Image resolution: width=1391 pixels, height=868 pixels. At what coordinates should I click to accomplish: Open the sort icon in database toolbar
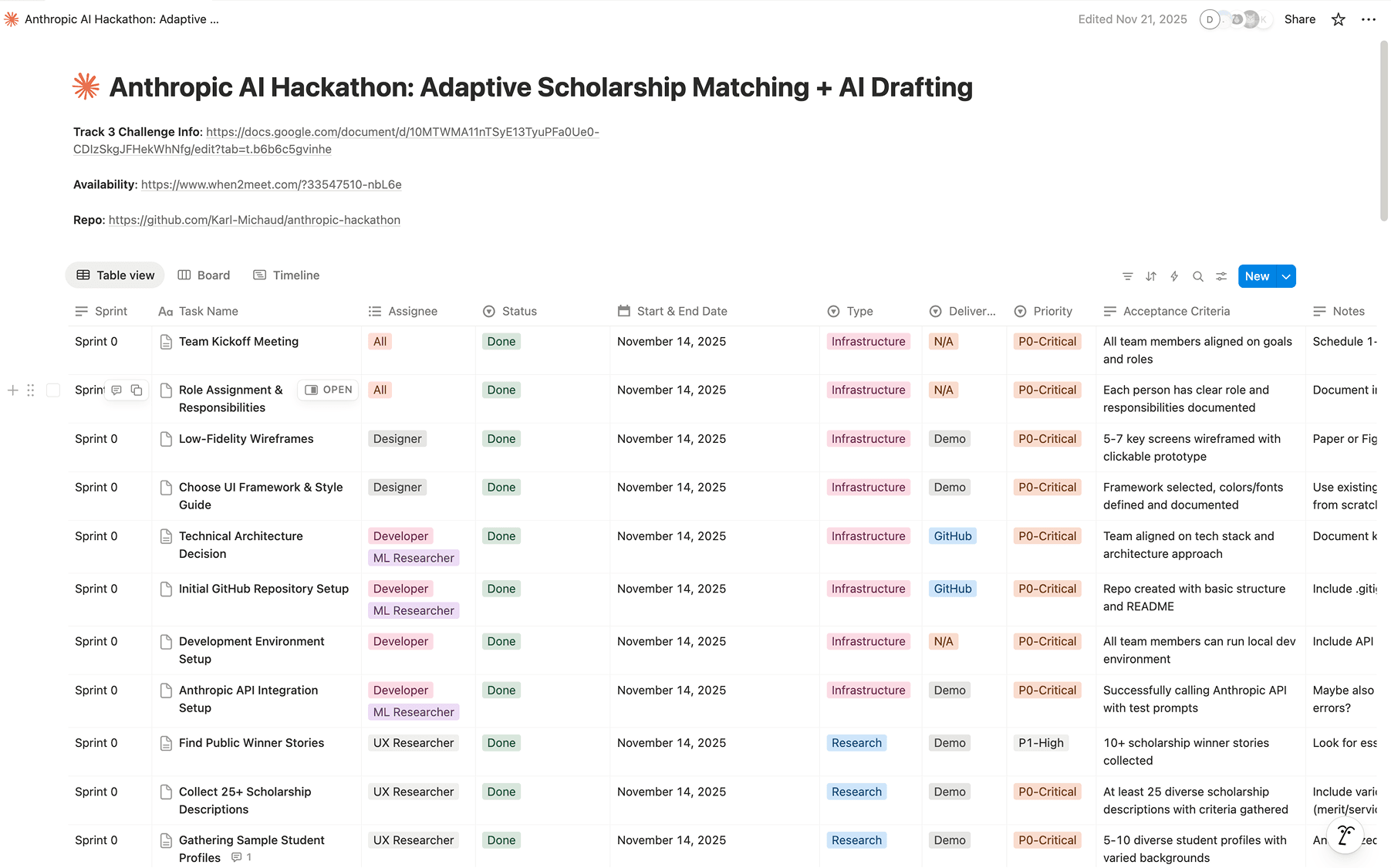pos(1151,276)
